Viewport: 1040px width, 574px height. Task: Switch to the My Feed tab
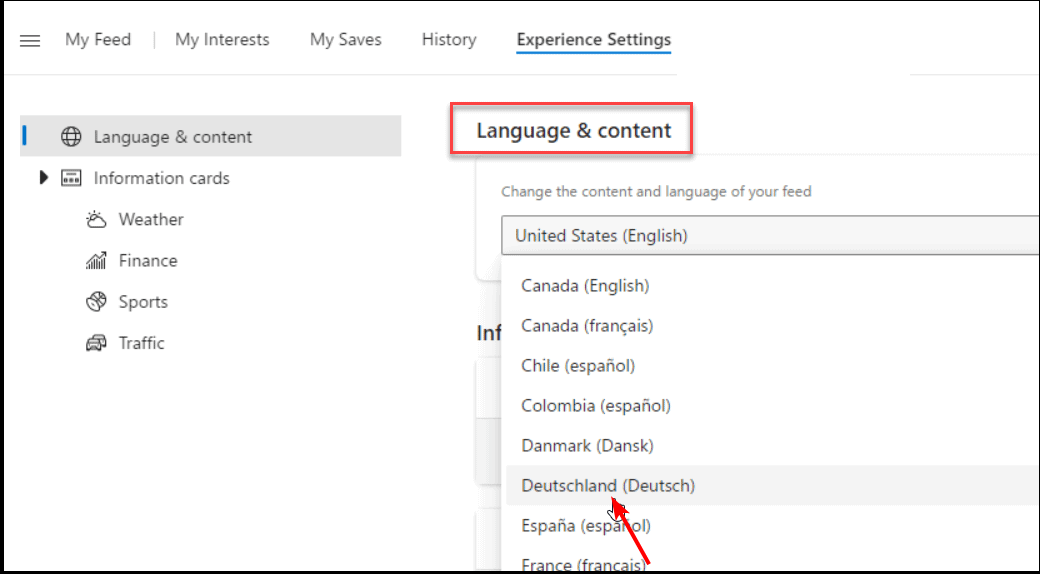pyautogui.click(x=98, y=40)
